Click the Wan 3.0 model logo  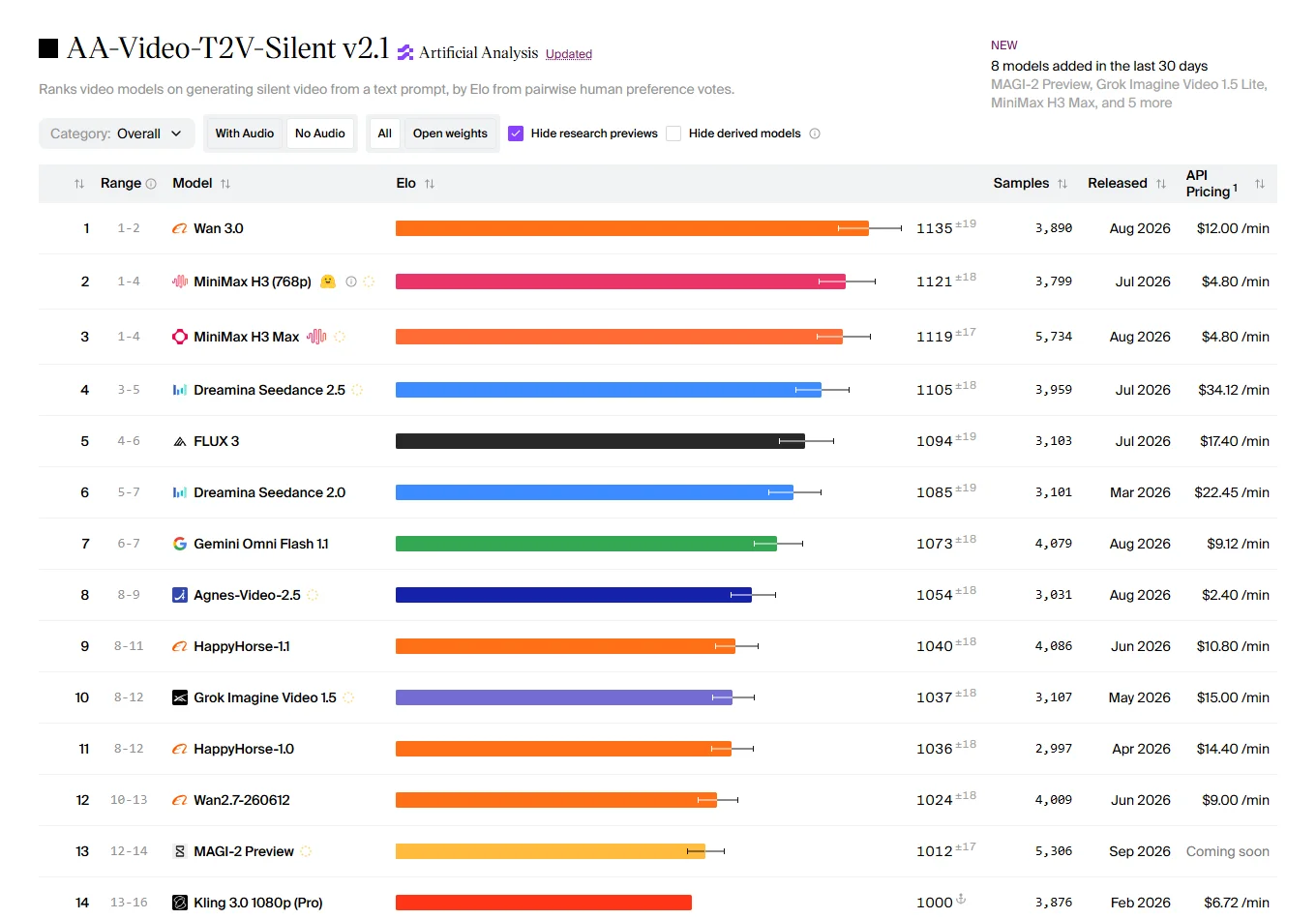179,229
